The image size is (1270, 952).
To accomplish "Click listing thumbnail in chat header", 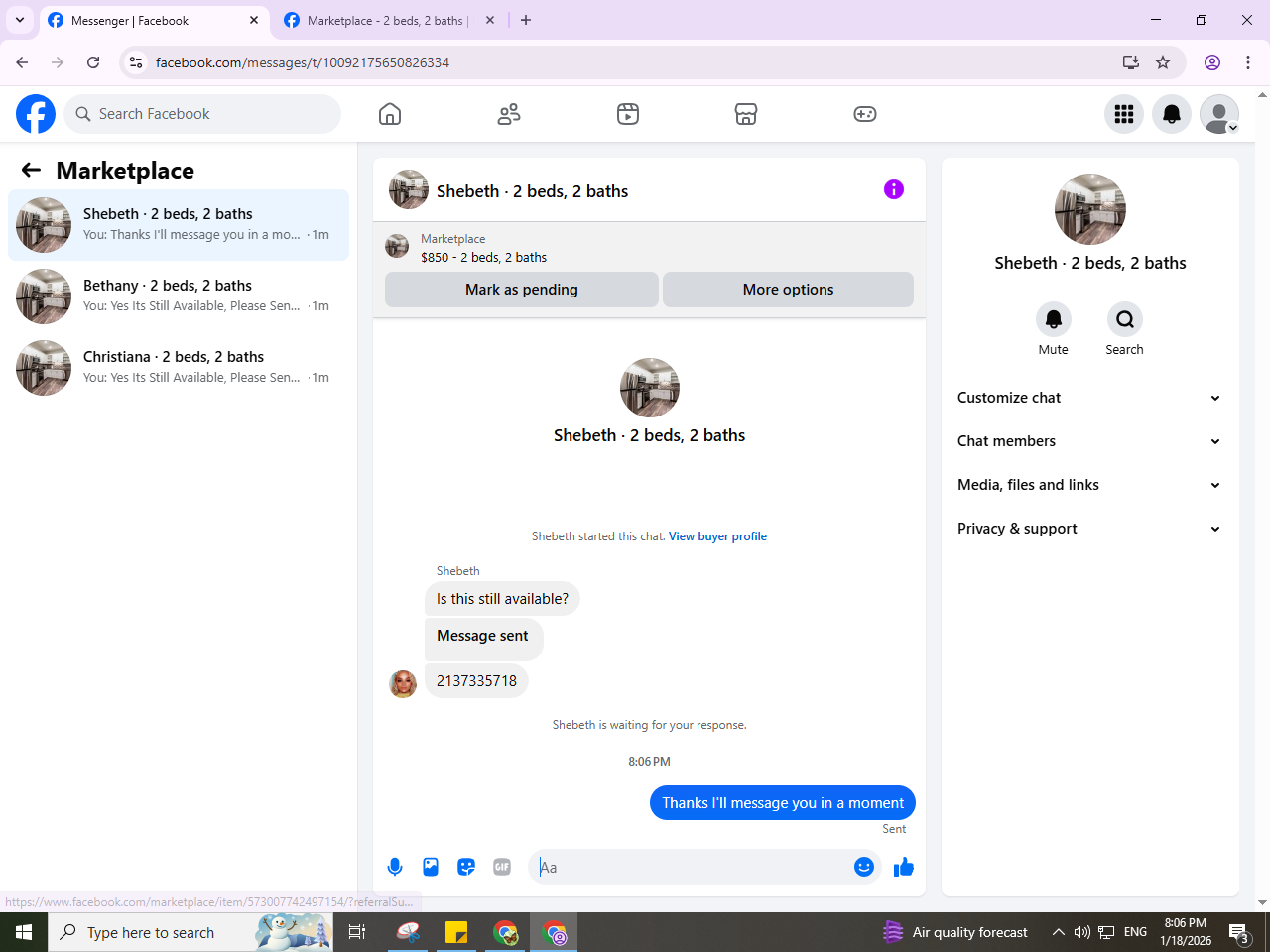I will 409,189.
